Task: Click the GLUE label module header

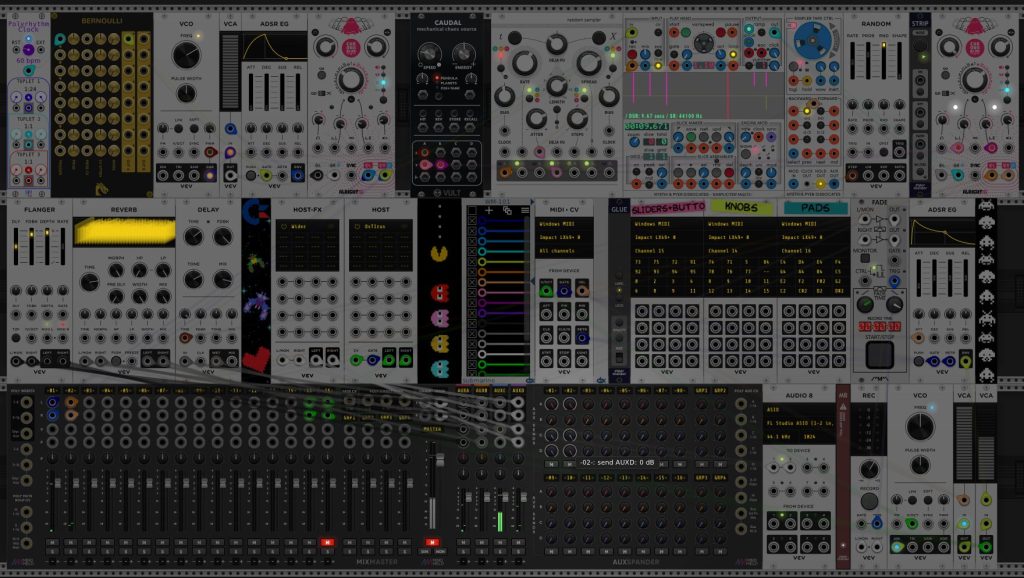Action: pos(618,209)
